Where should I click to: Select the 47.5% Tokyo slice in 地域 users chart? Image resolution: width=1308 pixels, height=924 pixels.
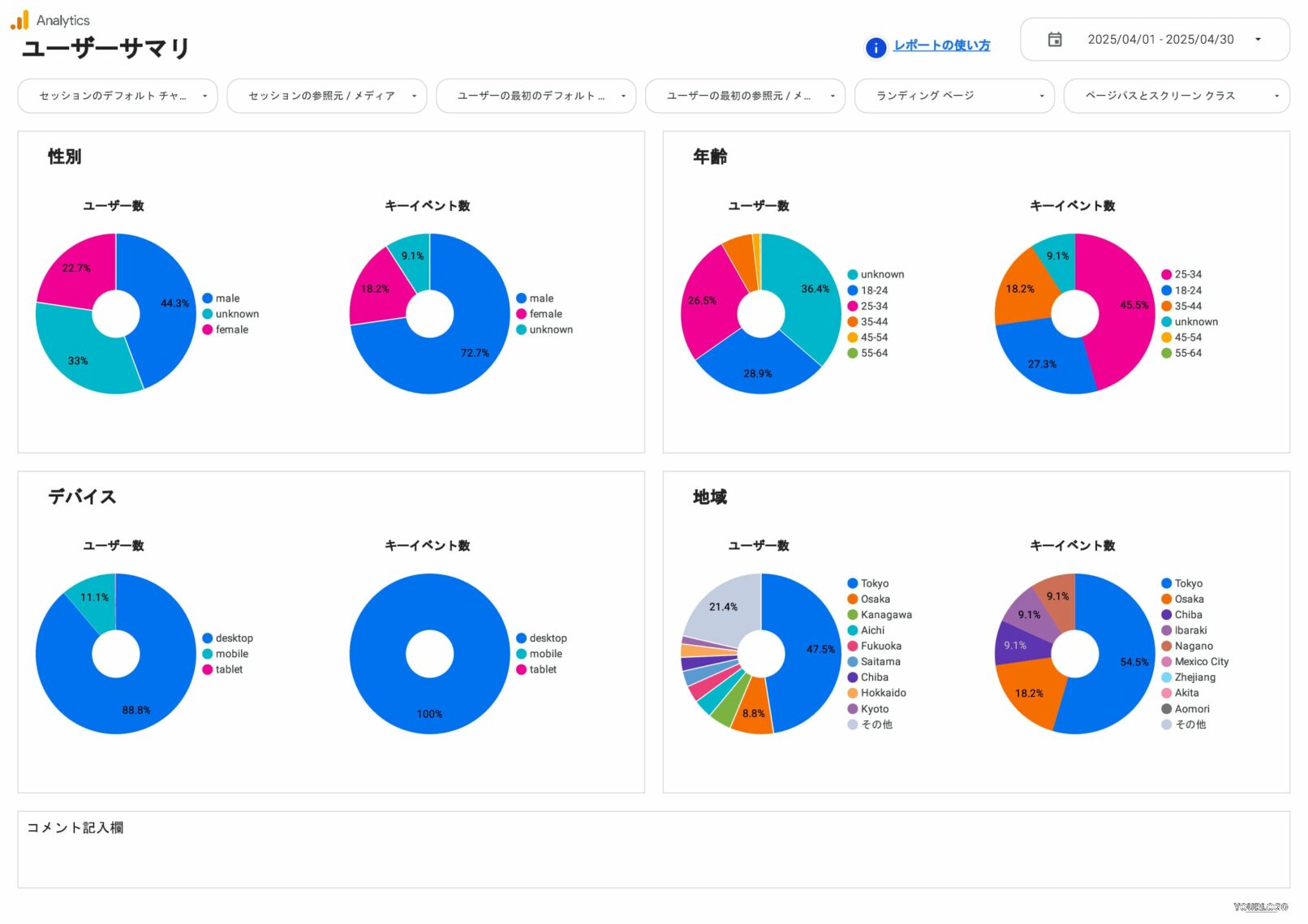(807, 649)
